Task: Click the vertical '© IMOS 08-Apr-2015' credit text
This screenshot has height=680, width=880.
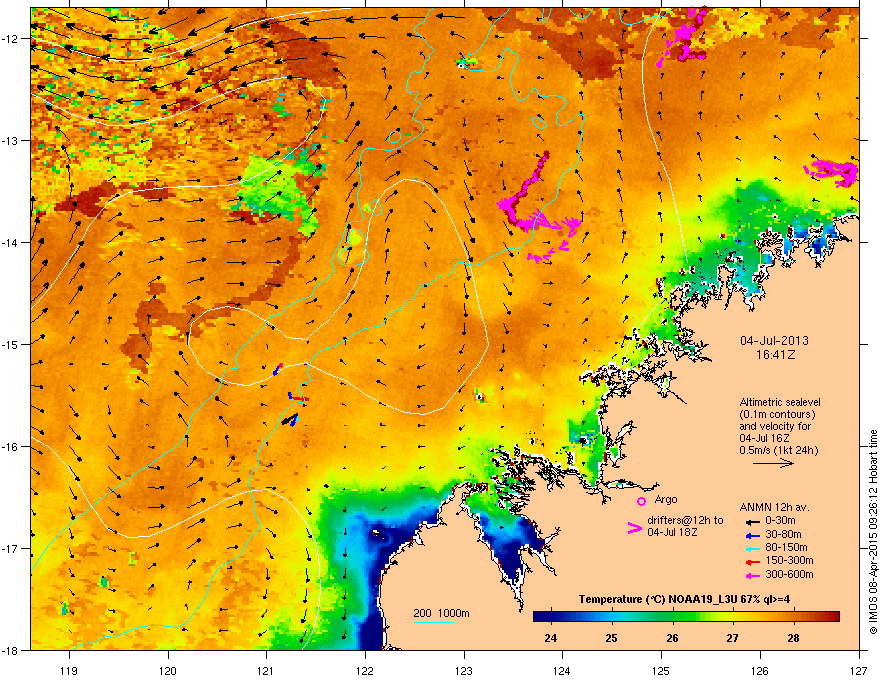Action: click(x=873, y=532)
